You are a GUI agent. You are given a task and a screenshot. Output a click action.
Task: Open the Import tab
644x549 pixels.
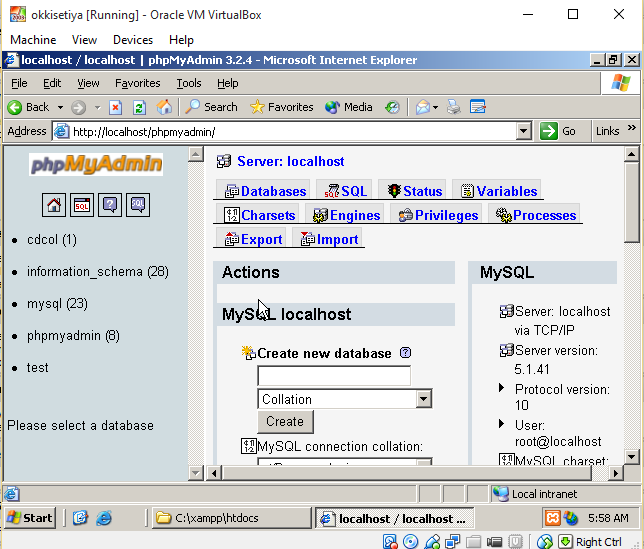329,239
